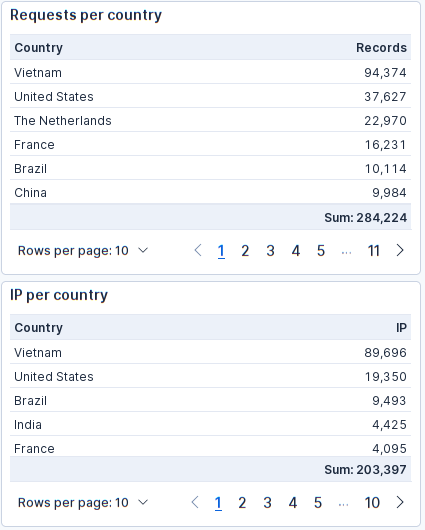Select the Vietnam row in Requests per country
The height and width of the screenshot is (530, 425).
click(x=210, y=72)
